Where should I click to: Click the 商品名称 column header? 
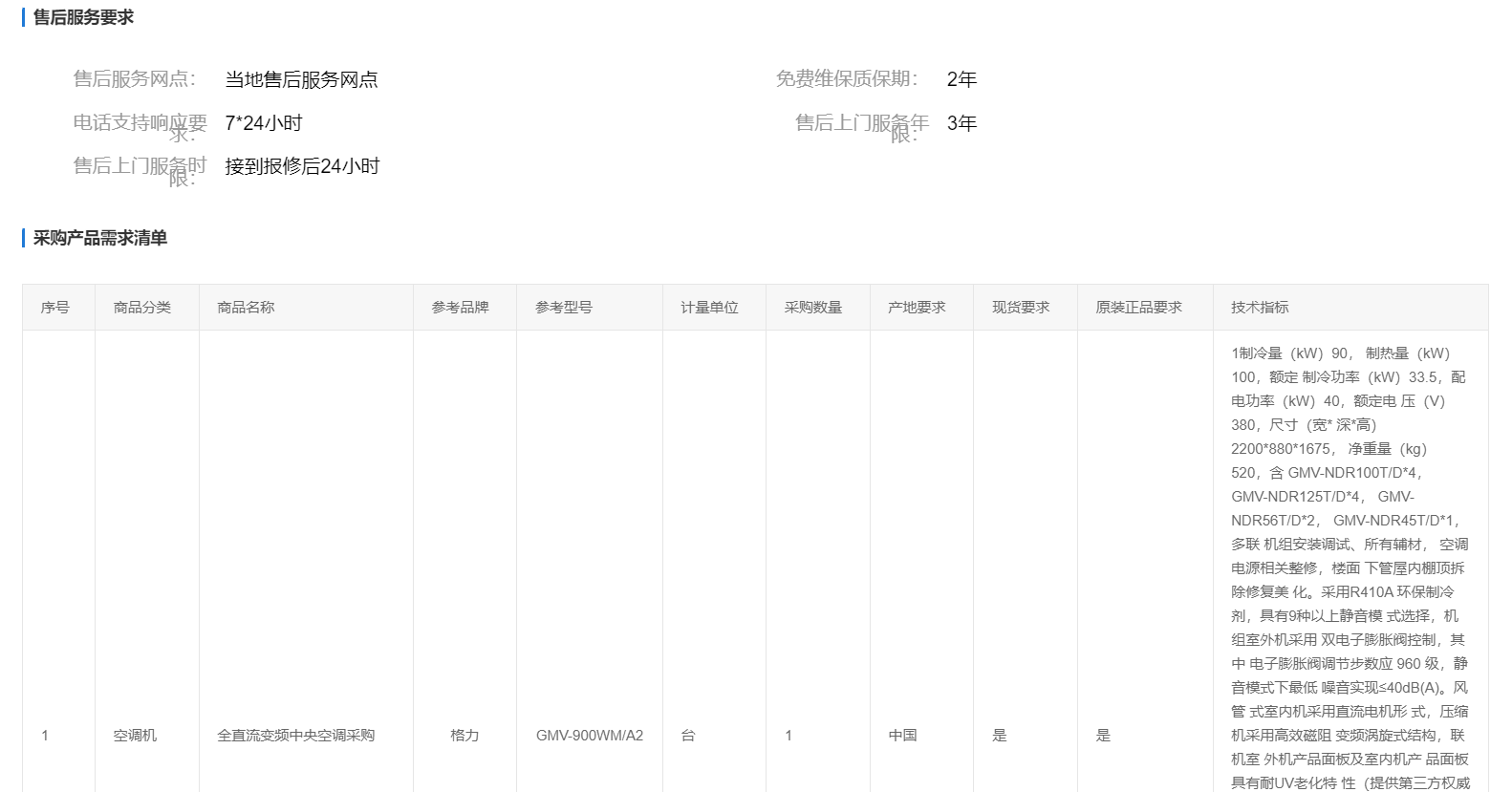point(246,308)
